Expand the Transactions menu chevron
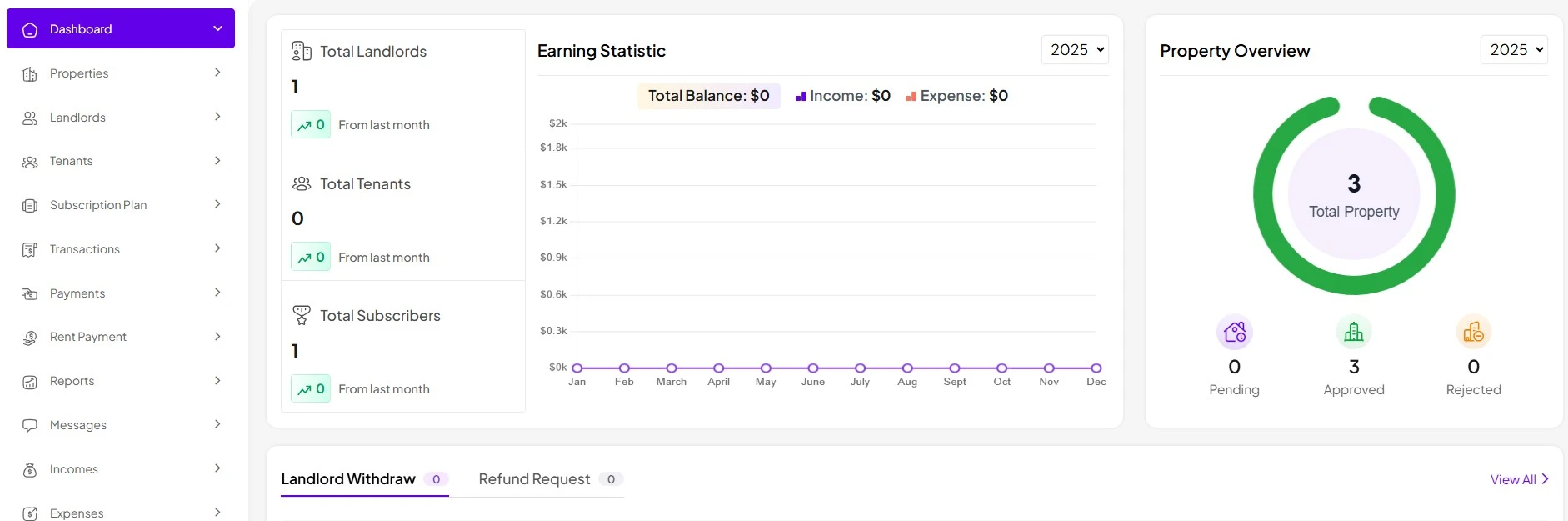 tap(217, 248)
